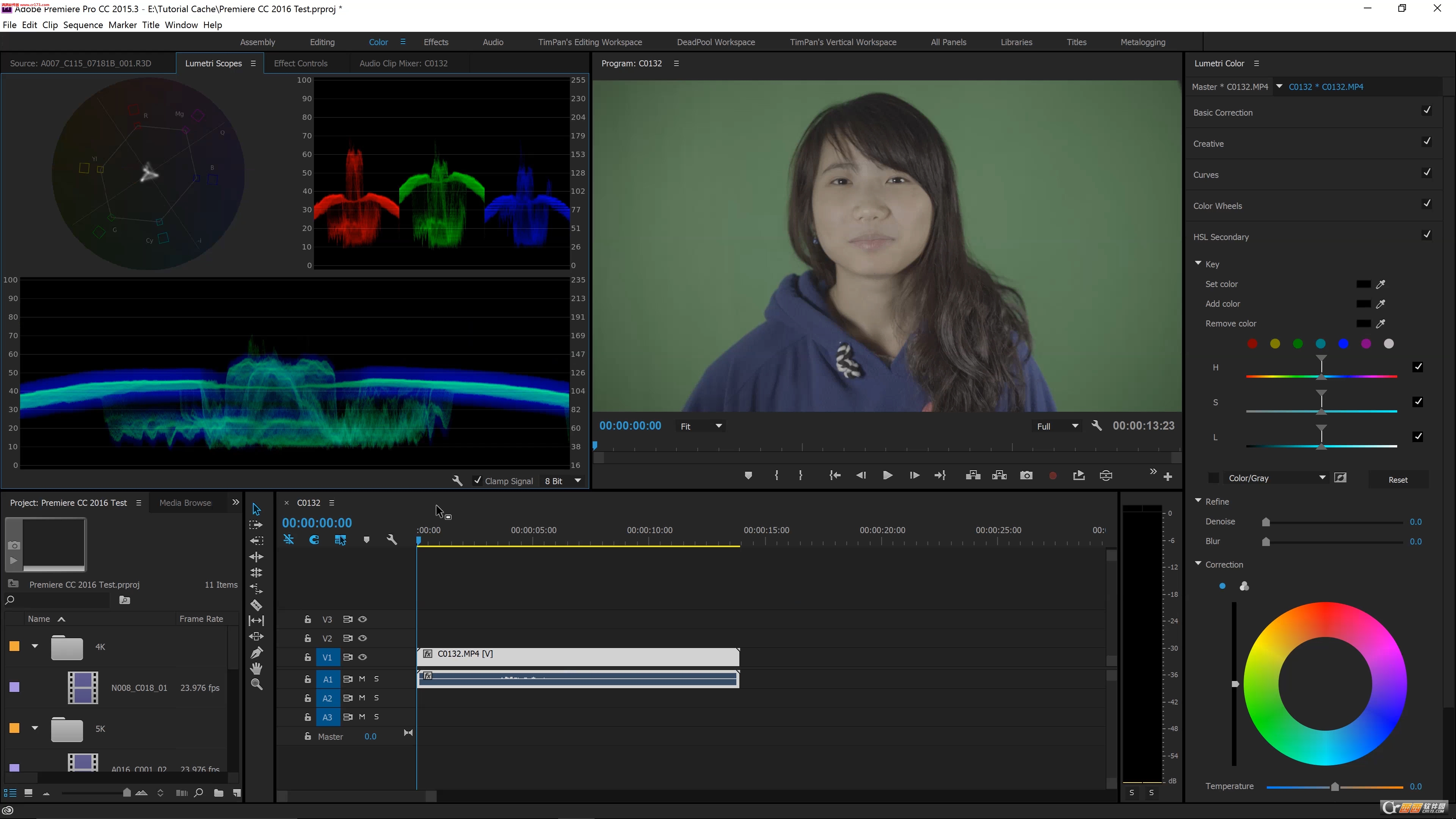Select the Pen tool
The width and height of the screenshot is (1456, 819).
[x=256, y=652]
